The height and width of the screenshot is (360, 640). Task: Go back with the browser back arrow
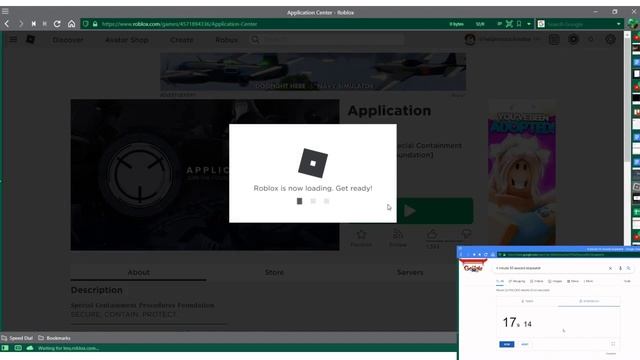(x=7, y=24)
